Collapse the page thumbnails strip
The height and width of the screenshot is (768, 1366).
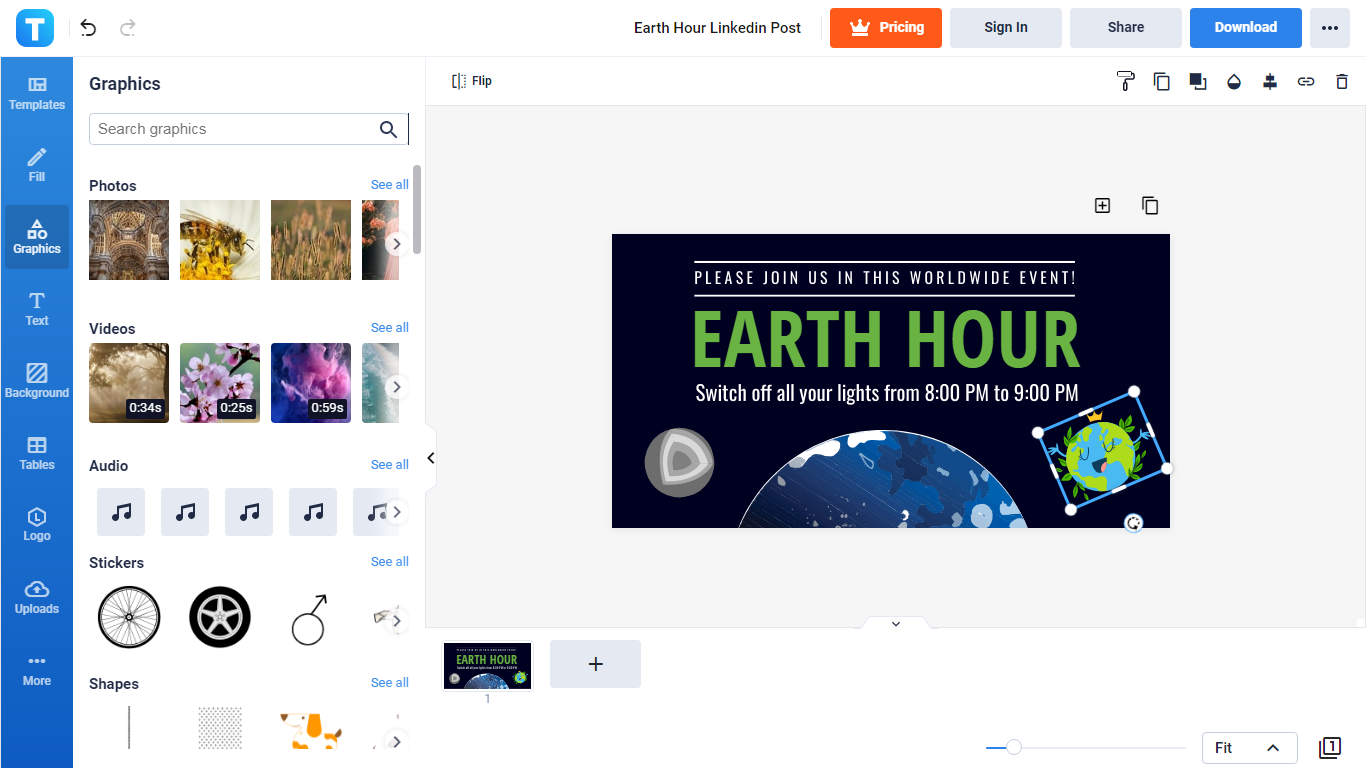(x=895, y=624)
